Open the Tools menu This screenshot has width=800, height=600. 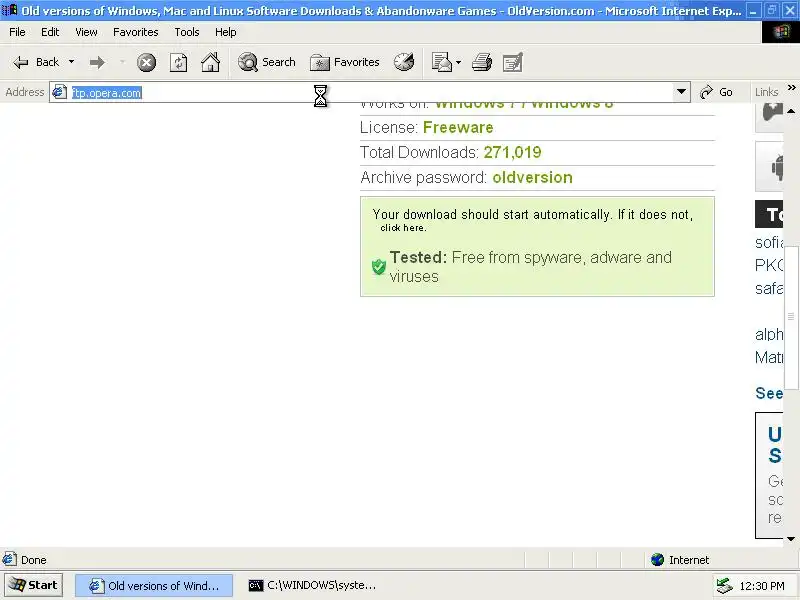click(187, 32)
